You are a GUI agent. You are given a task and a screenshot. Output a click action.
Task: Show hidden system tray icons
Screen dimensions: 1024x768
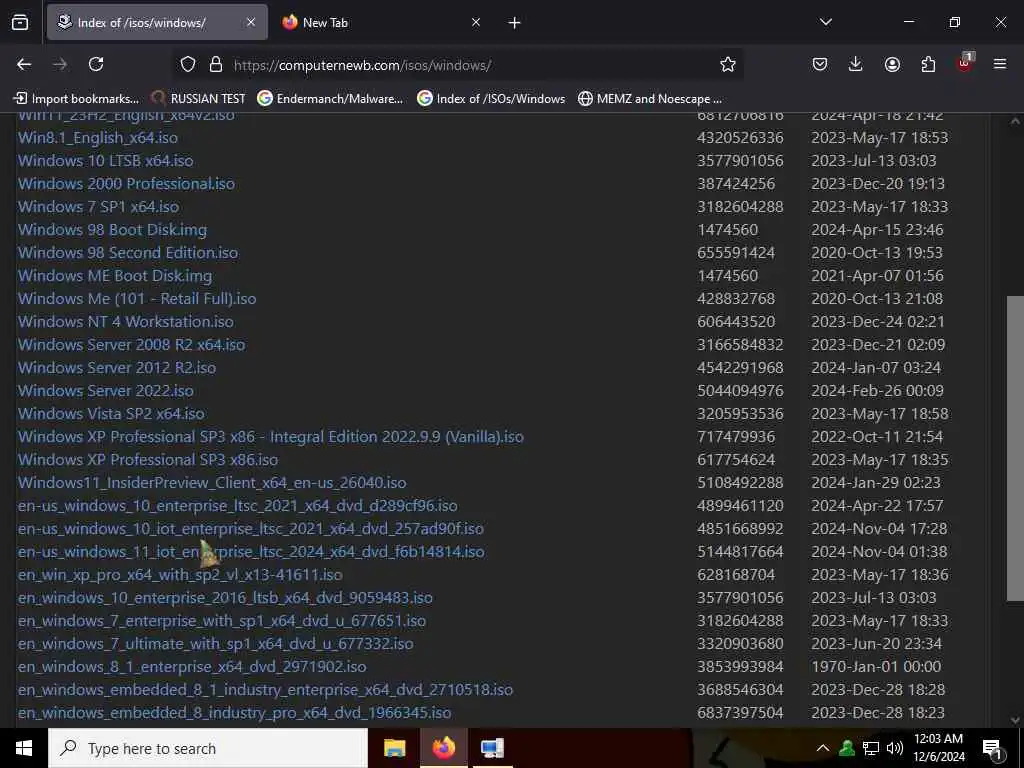(823, 748)
